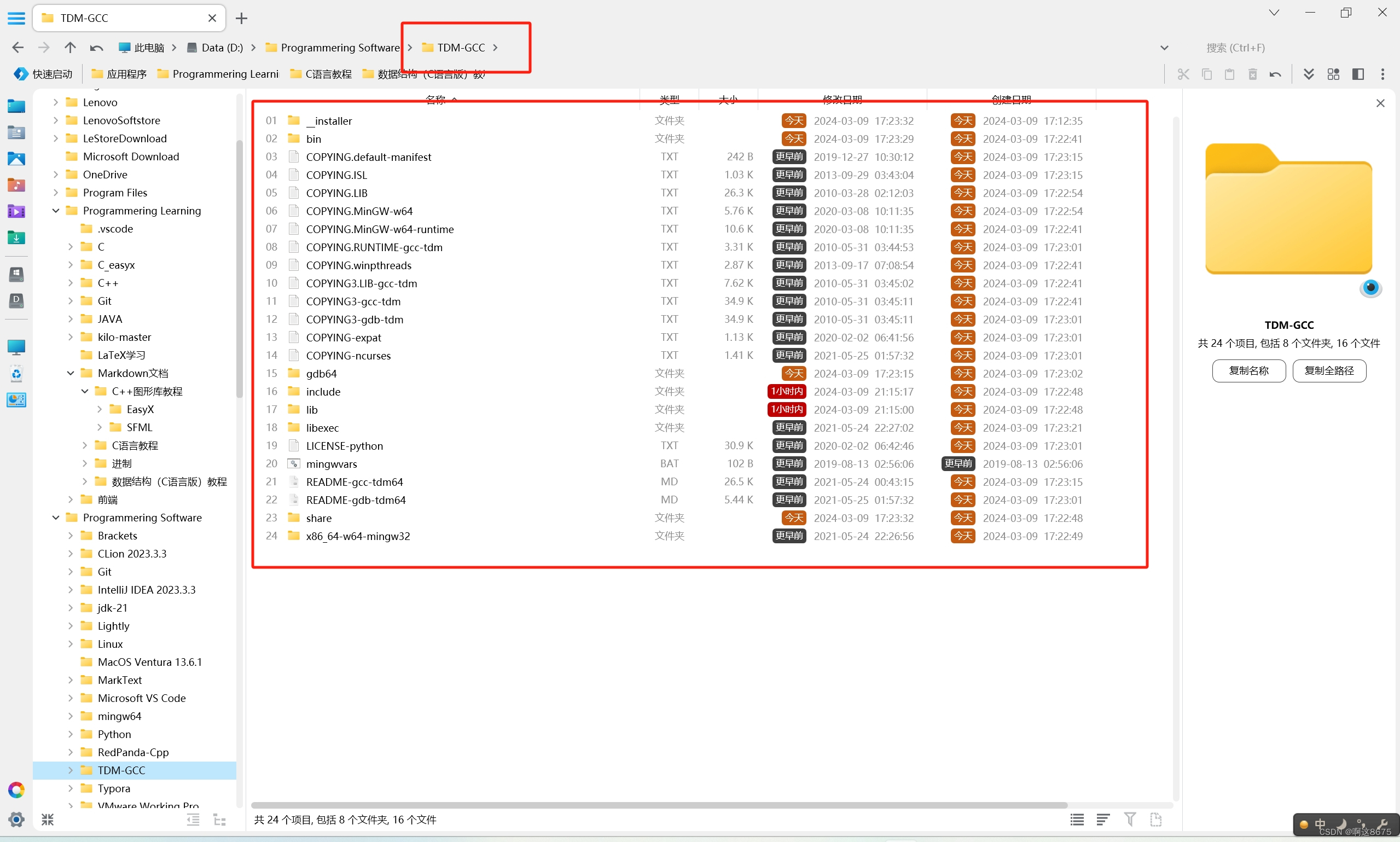Select the TDM-GCC tab

click(108, 18)
